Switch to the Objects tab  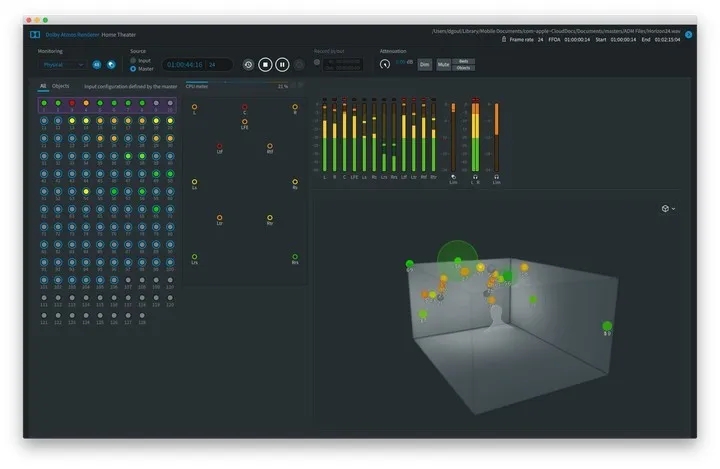[x=61, y=86]
